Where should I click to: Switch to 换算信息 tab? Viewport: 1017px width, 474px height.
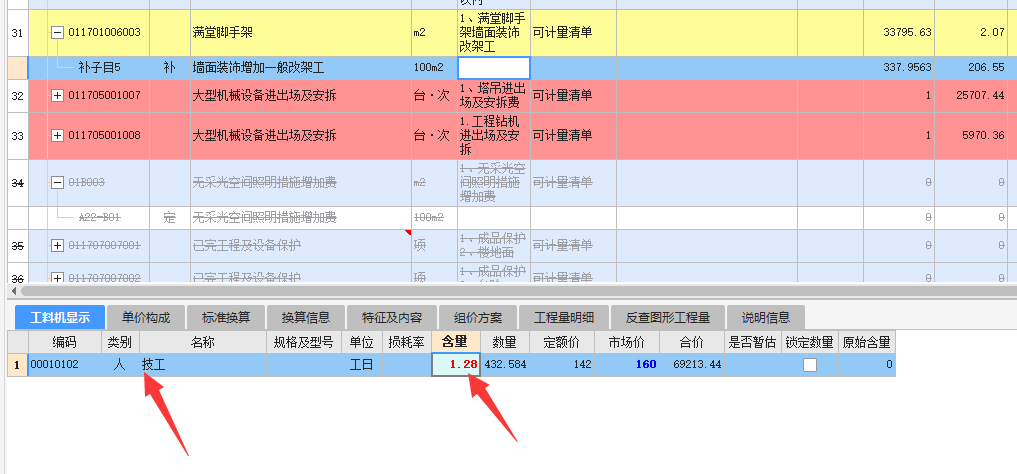pyautogui.click(x=305, y=318)
